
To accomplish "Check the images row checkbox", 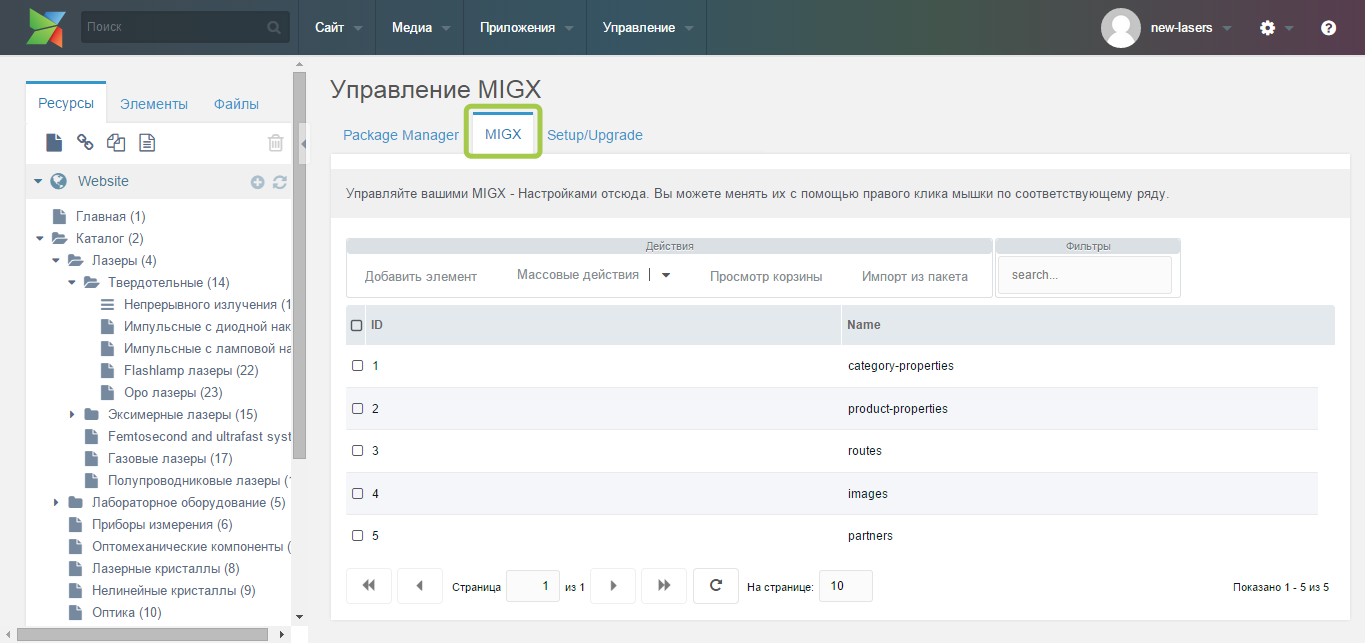I will (357, 493).
